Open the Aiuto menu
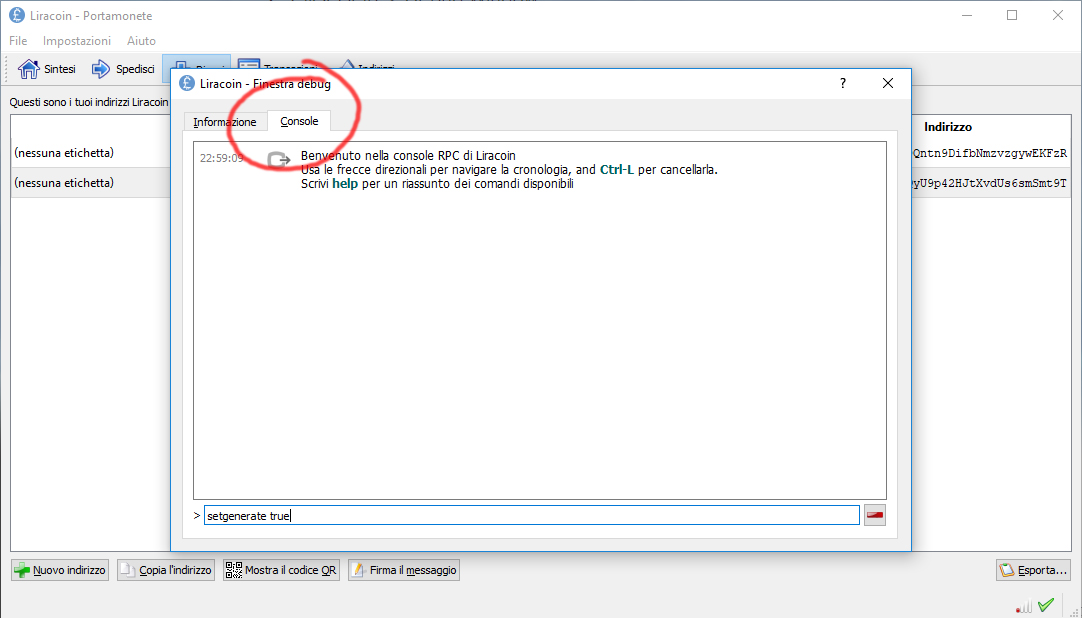The image size is (1082, 618). click(141, 41)
